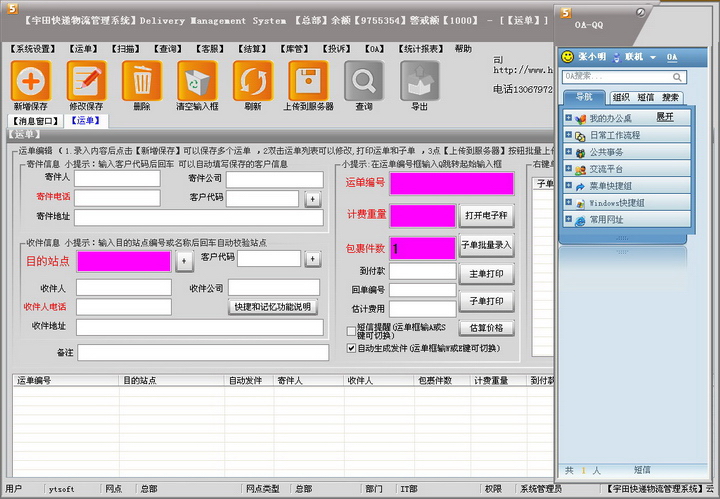Click the 新增保存 (add and save) icon

point(31,80)
